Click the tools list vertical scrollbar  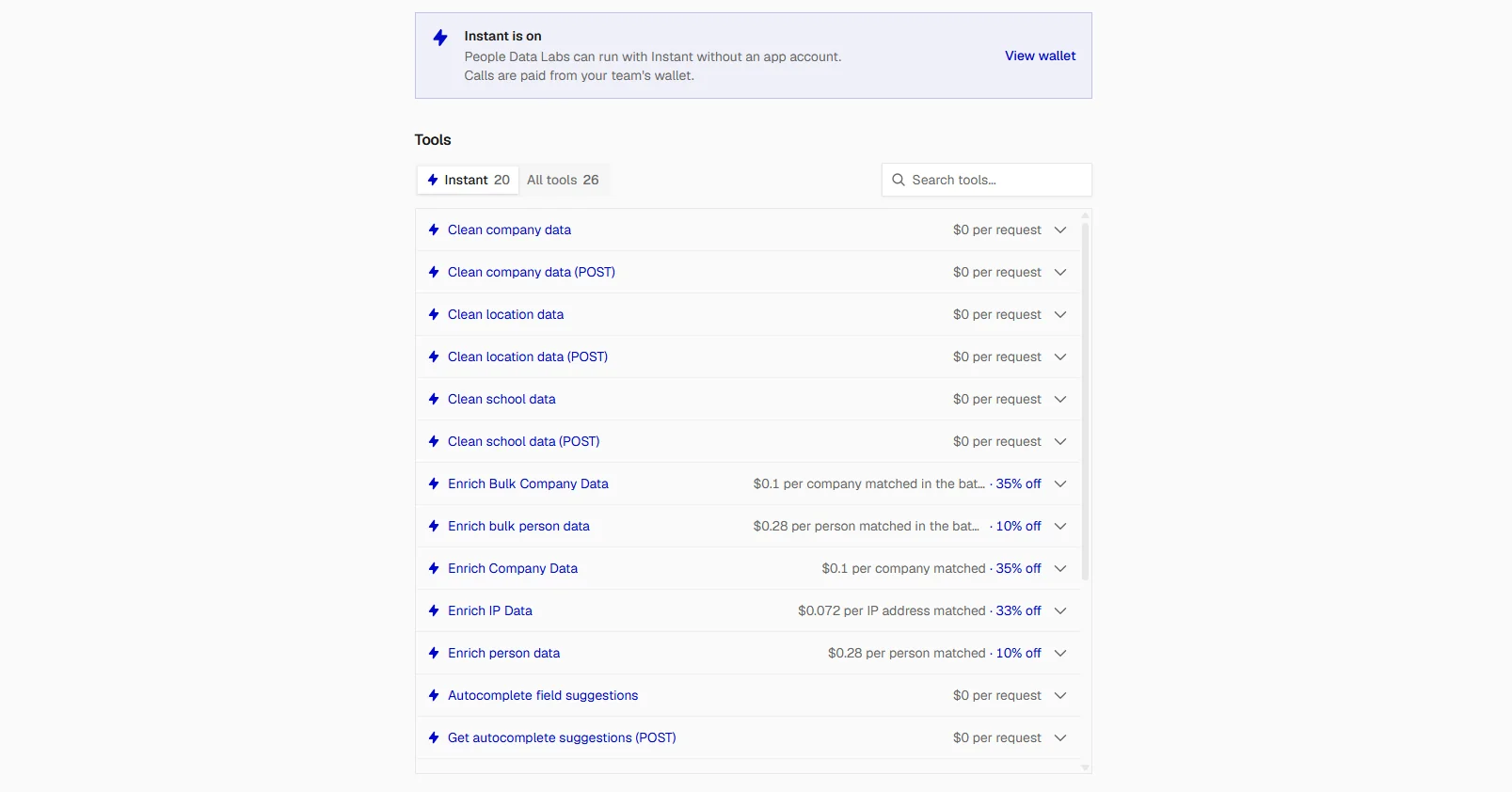1085,401
